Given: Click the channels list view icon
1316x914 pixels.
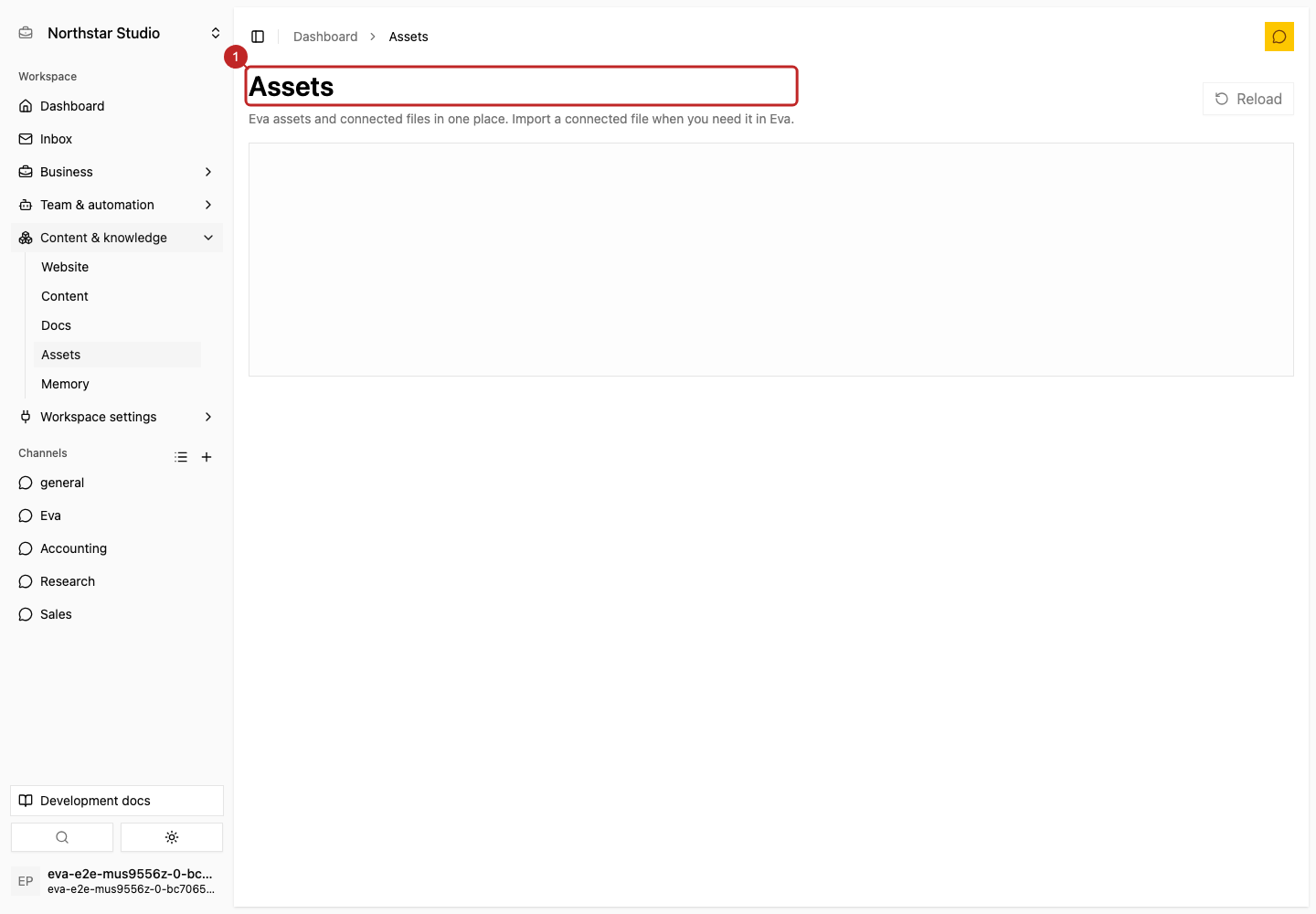Looking at the screenshot, I should coord(181,457).
